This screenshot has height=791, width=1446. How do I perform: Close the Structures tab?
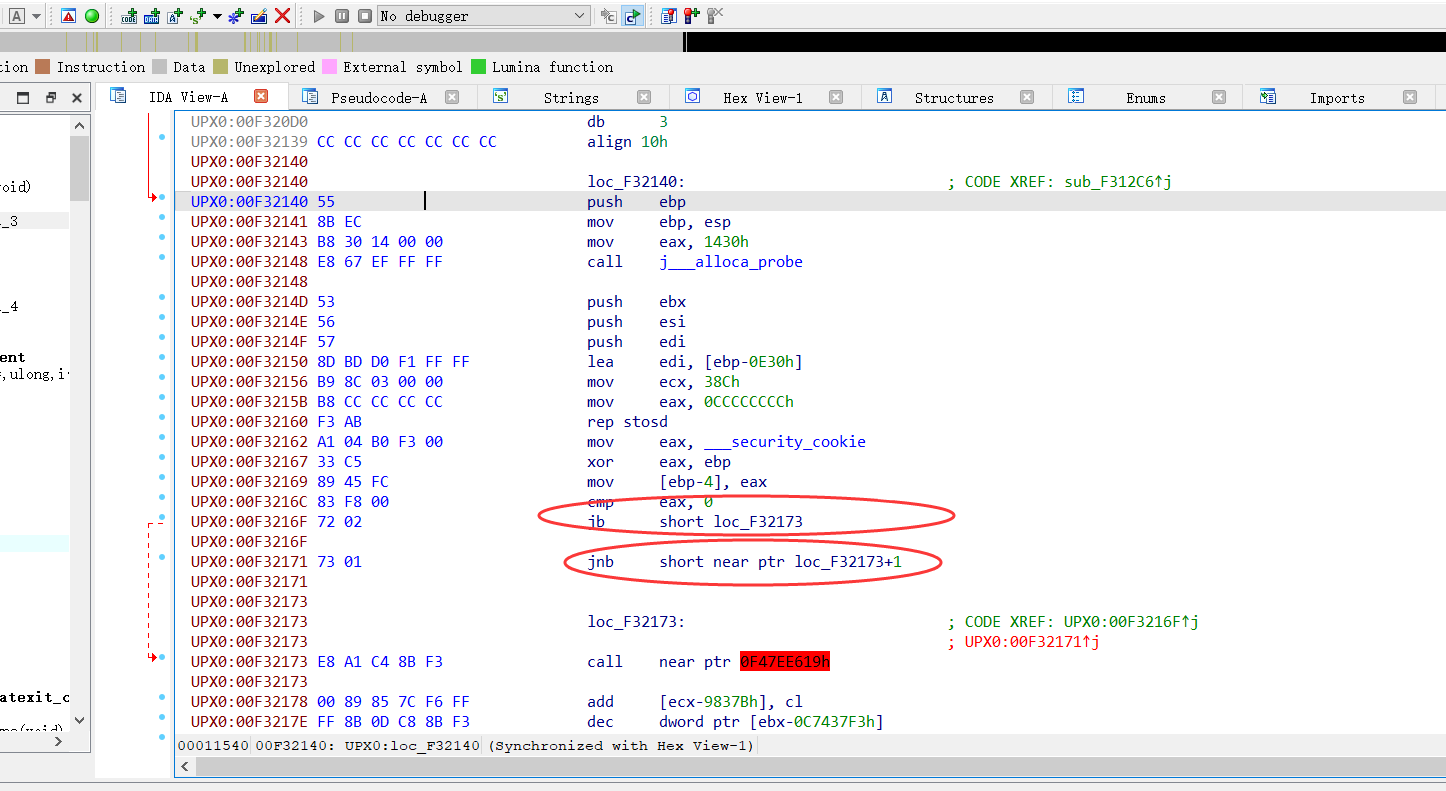[x=1027, y=97]
